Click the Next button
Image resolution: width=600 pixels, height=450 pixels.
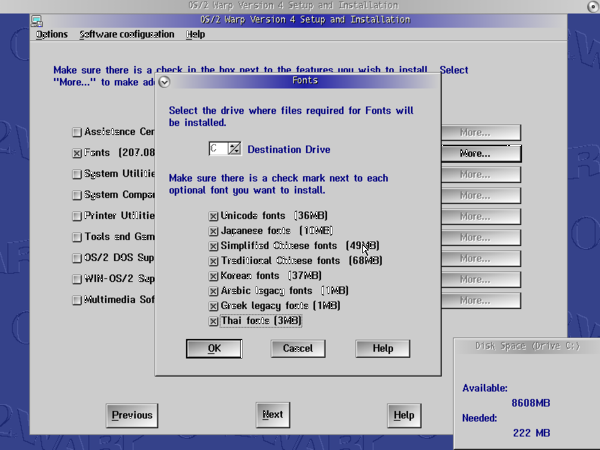[x=273, y=415]
